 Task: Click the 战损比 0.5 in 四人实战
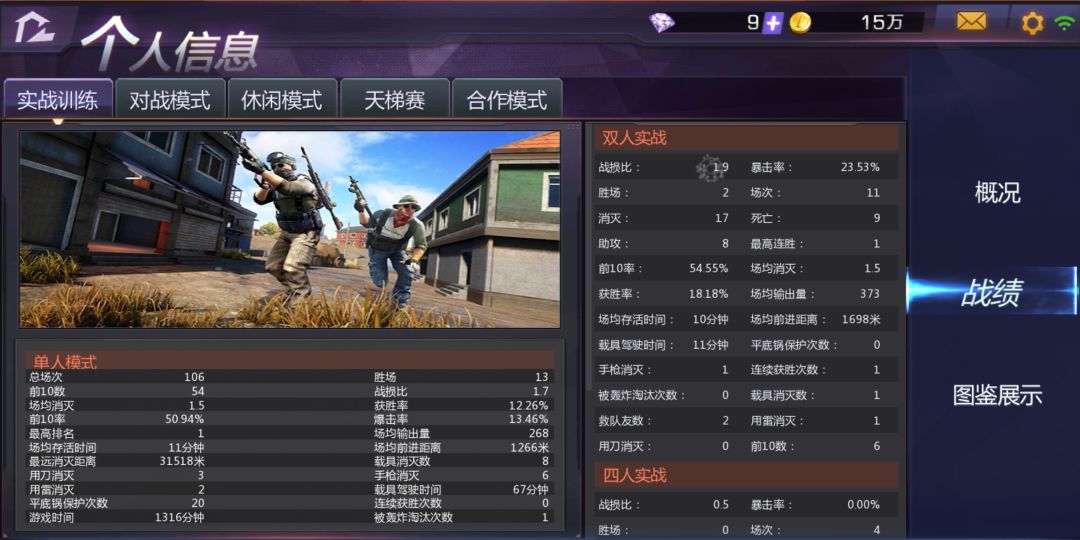click(664, 505)
